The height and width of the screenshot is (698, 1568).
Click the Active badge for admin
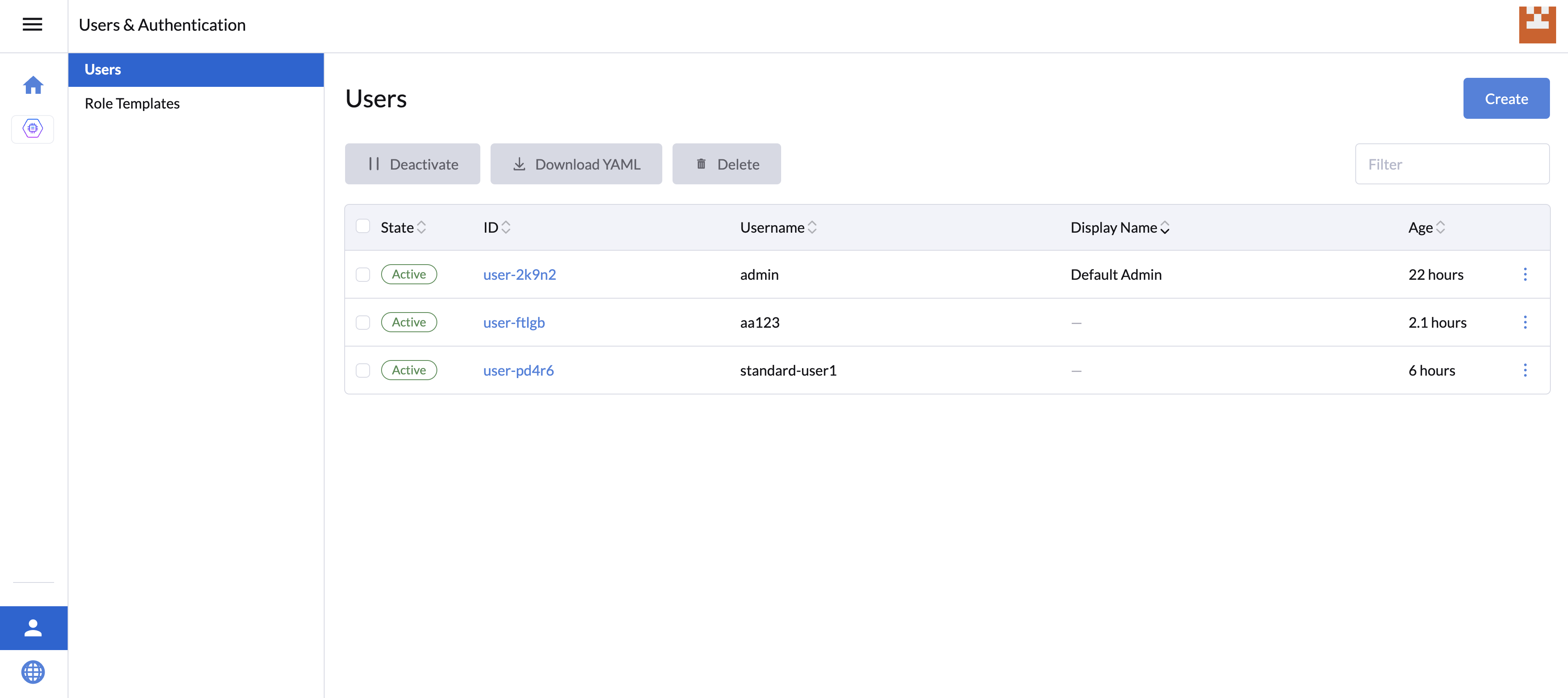tap(409, 274)
